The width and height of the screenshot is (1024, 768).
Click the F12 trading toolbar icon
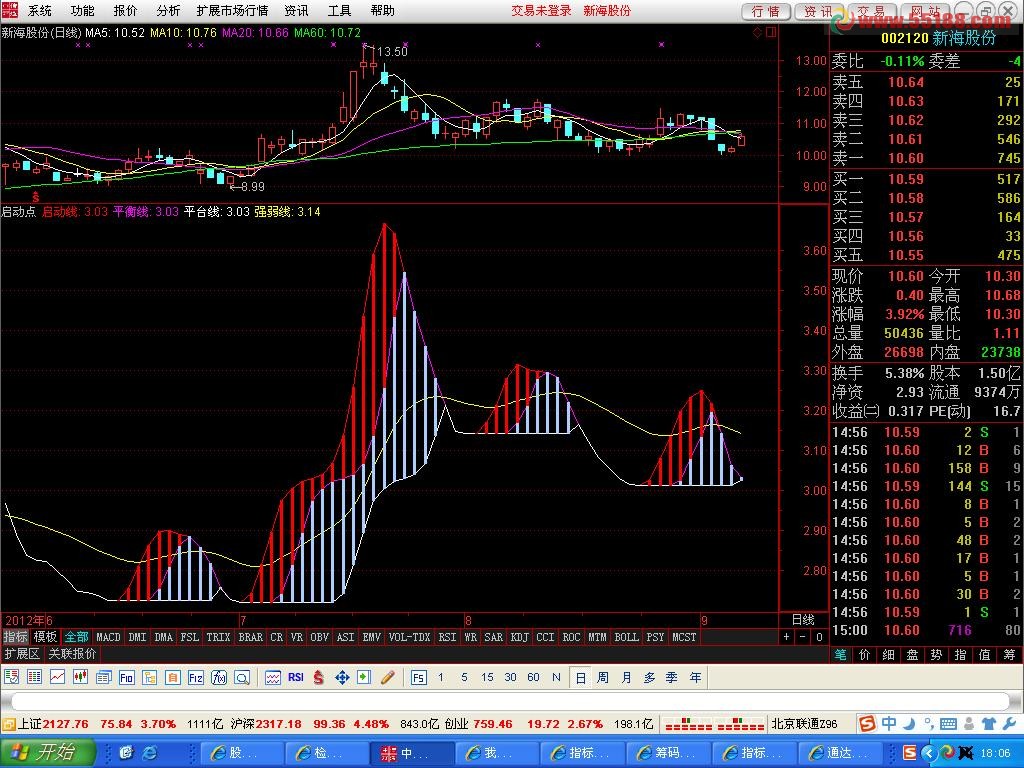(195, 678)
